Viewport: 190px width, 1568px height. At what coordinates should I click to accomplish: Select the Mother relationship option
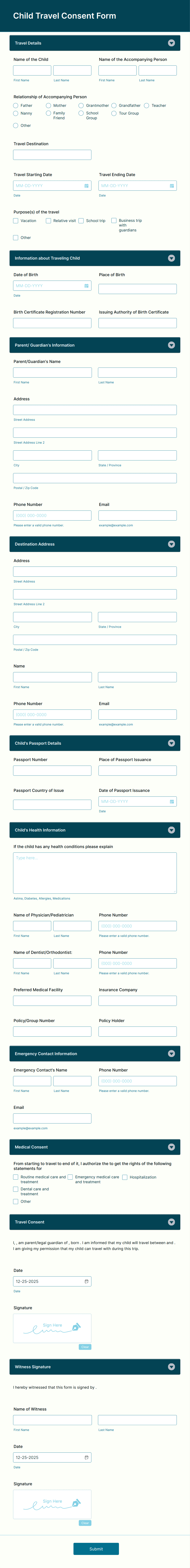point(49,105)
